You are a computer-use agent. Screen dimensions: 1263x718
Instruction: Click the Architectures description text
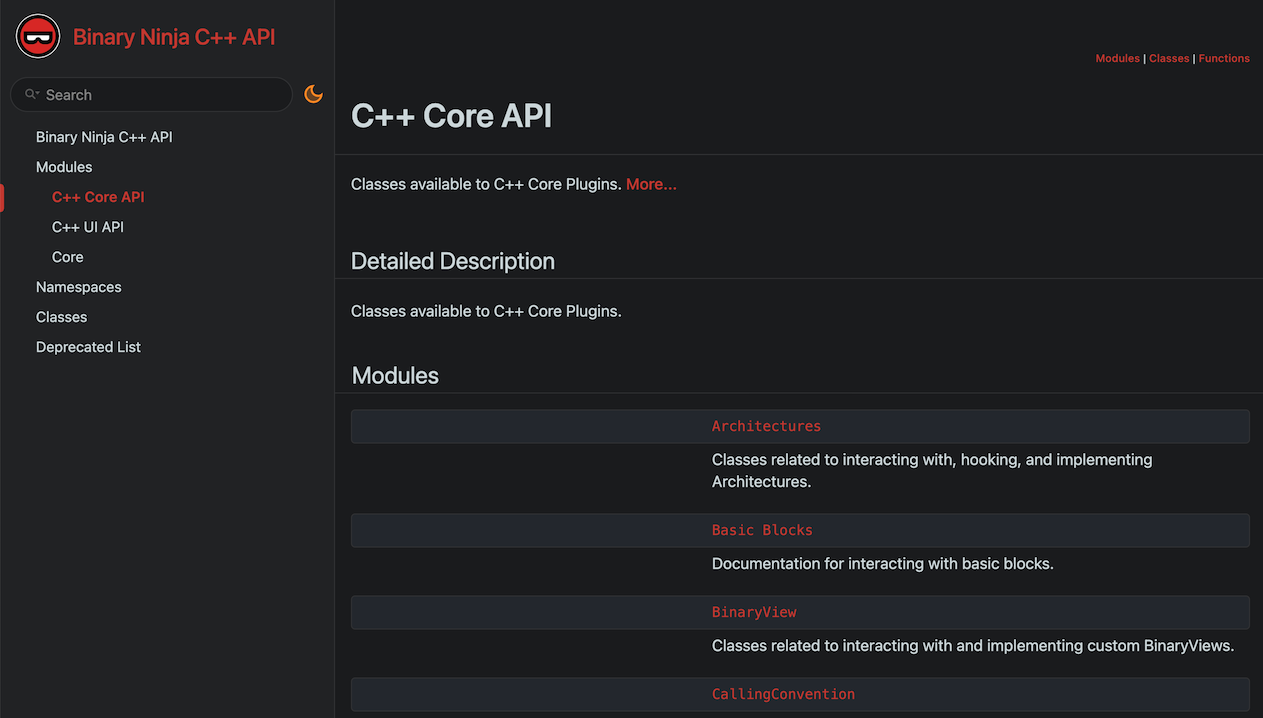click(932, 471)
